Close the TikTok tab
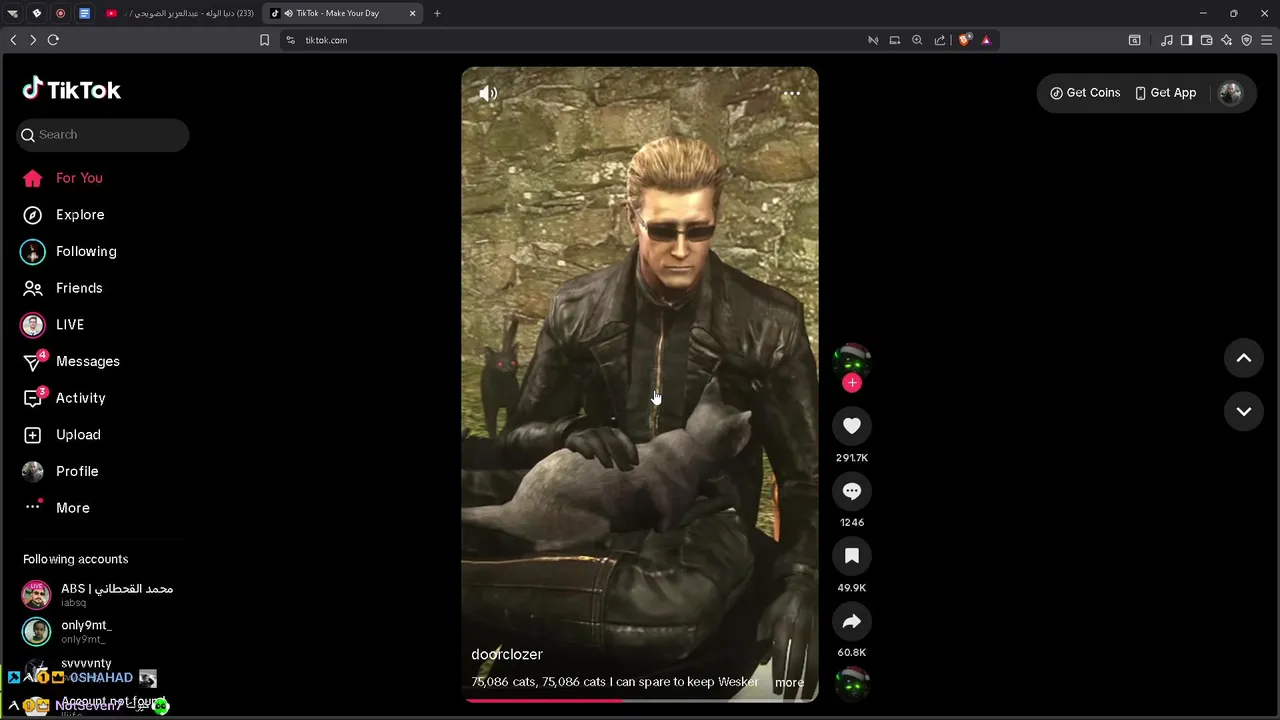The image size is (1280, 720). coord(412,13)
